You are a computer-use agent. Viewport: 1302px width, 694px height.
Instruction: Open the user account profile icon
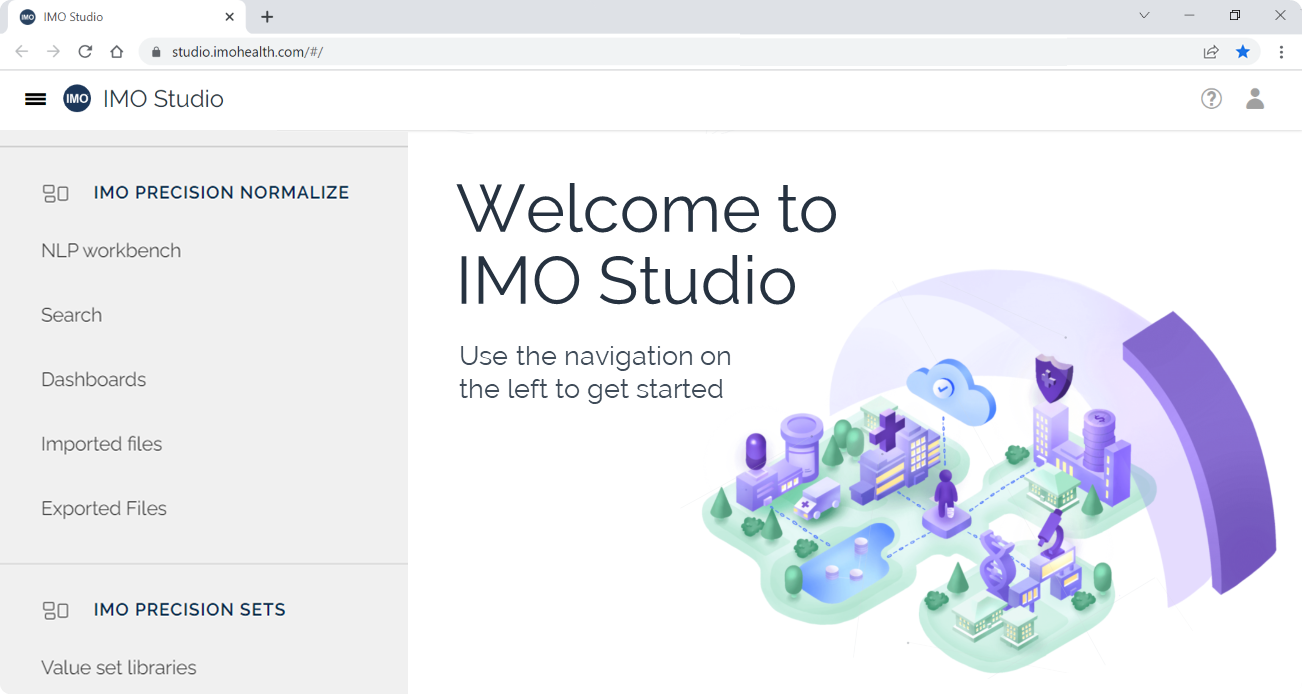point(1255,99)
